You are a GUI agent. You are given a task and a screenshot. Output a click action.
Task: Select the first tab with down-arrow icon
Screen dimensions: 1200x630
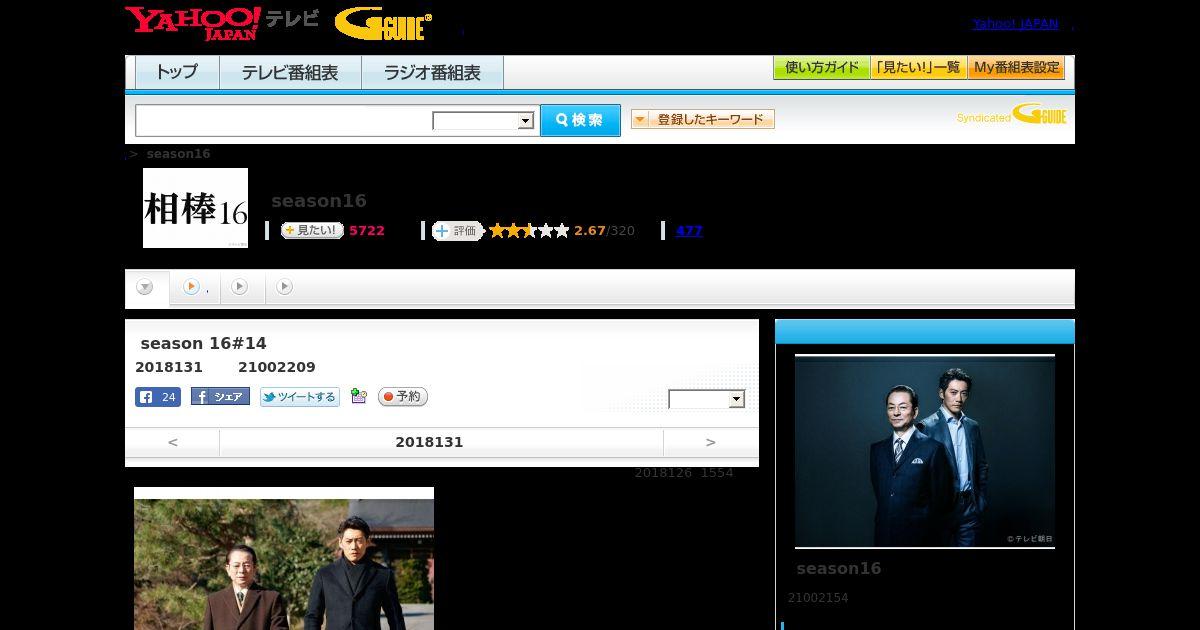(146, 287)
